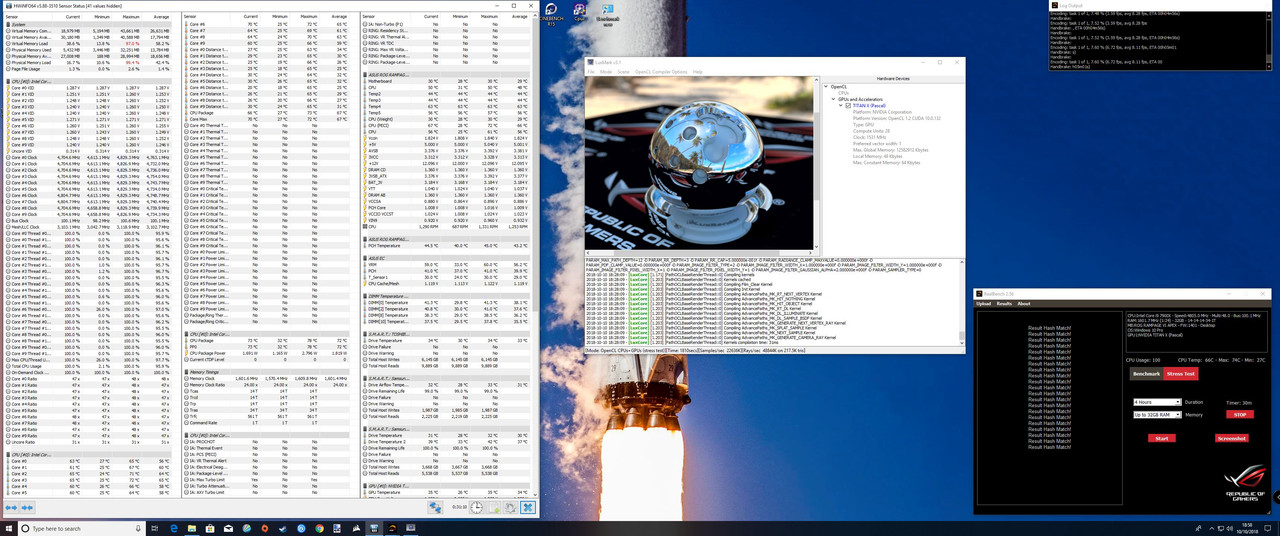Click HWiNFO blue X close sensors icon
This screenshot has height=536, width=1280.
click(528, 507)
